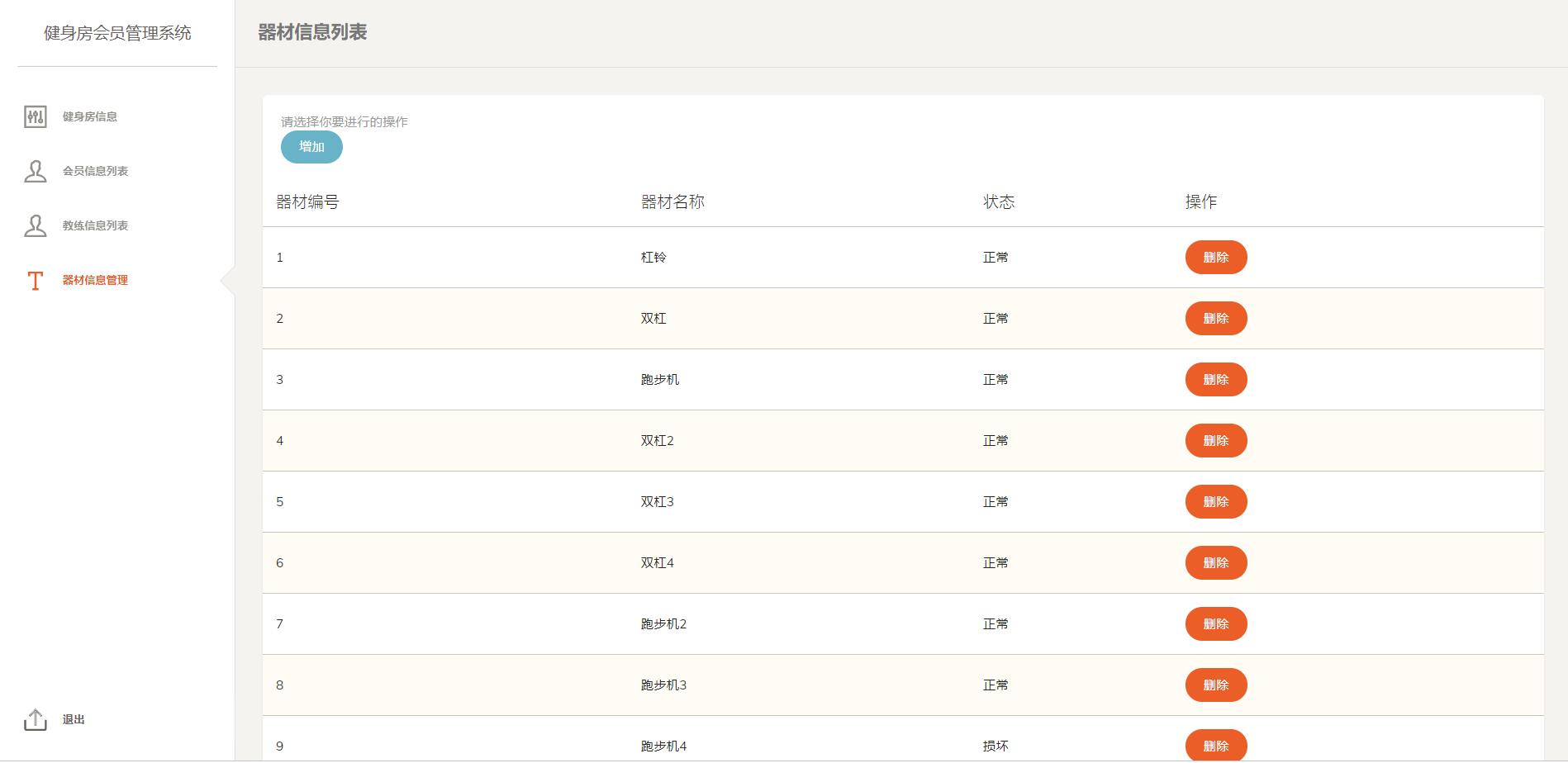Click the member list person icon
The image size is (1568, 763).
click(35, 171)
